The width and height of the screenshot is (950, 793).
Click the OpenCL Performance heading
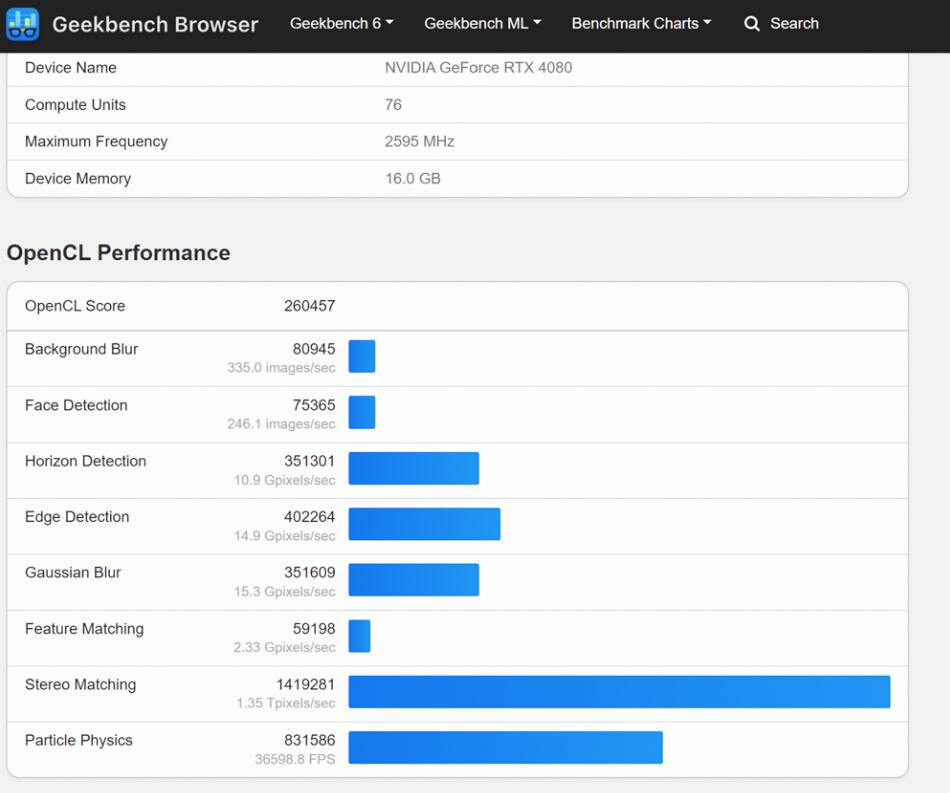tap(119, 253)
